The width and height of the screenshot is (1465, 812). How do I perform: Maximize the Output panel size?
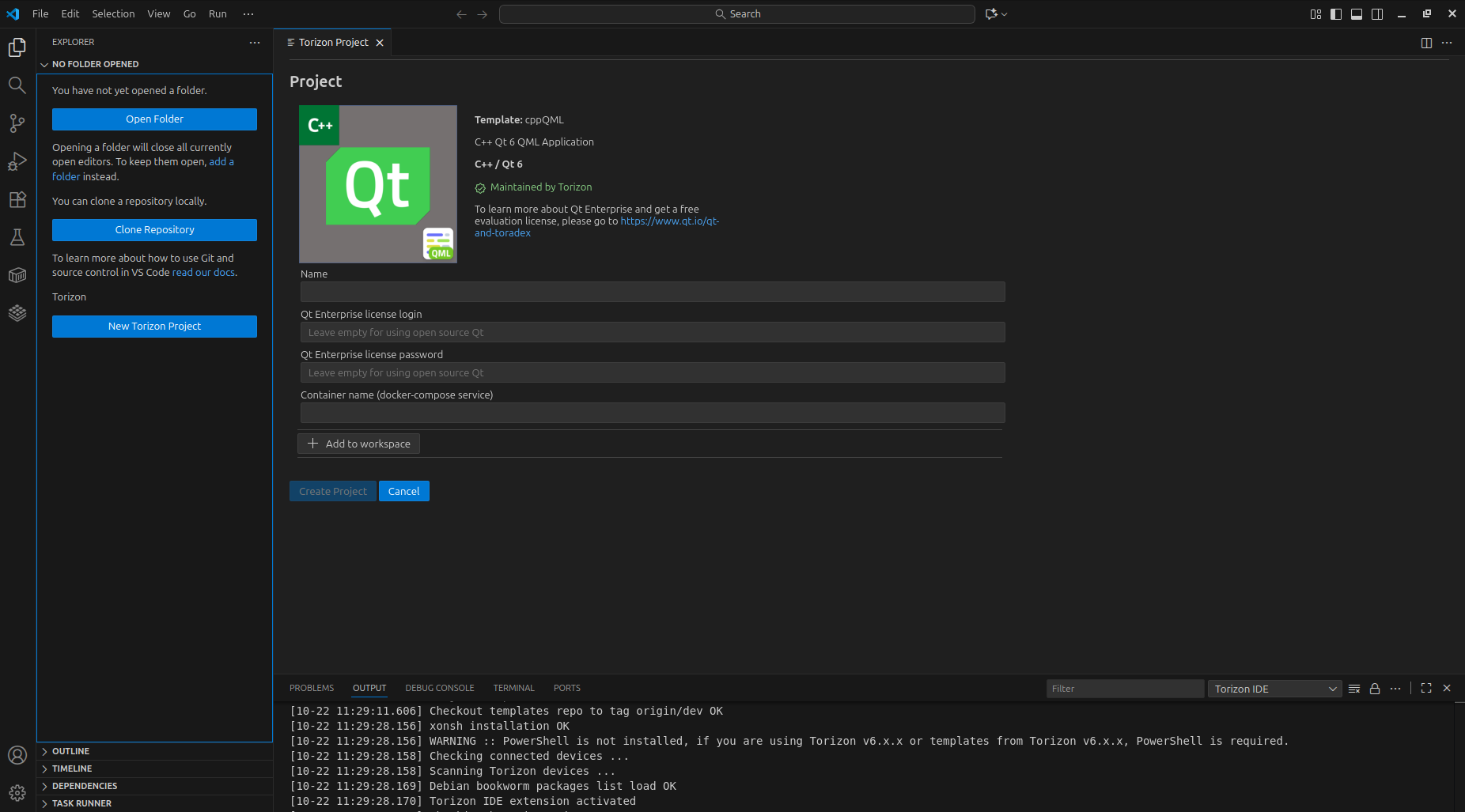(1426, 688)
